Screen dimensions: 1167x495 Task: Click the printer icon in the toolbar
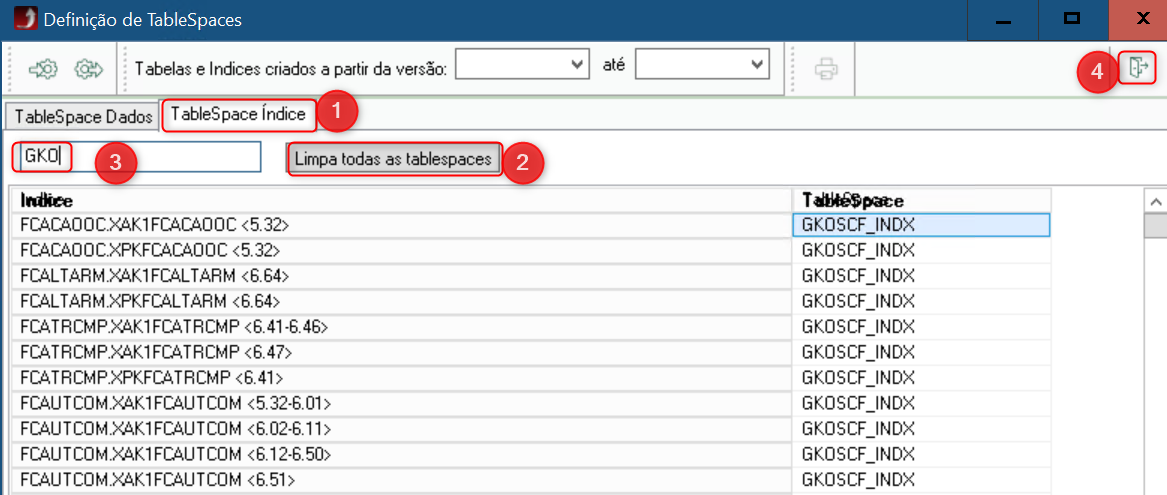point(826,70)
